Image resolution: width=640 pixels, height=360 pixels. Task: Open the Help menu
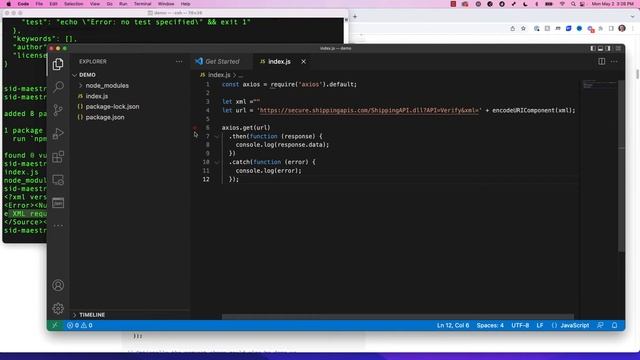185,4
